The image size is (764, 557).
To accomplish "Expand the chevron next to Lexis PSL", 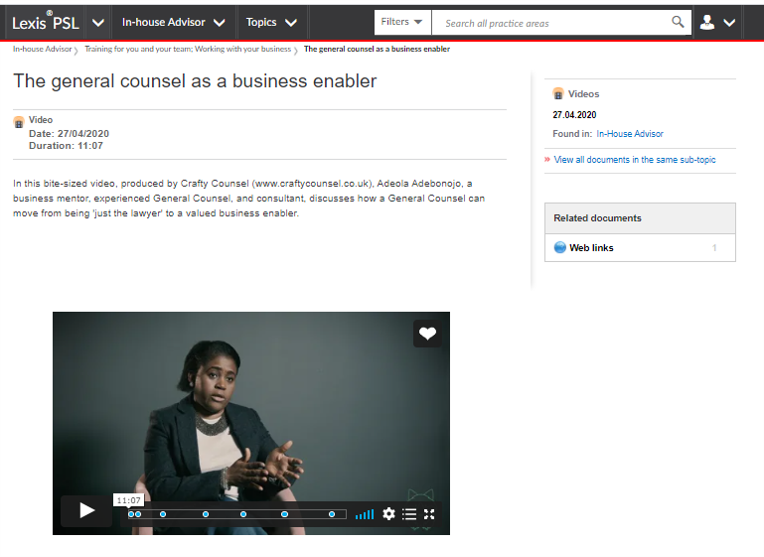I will pyautogui.click(x=98, y=22).
